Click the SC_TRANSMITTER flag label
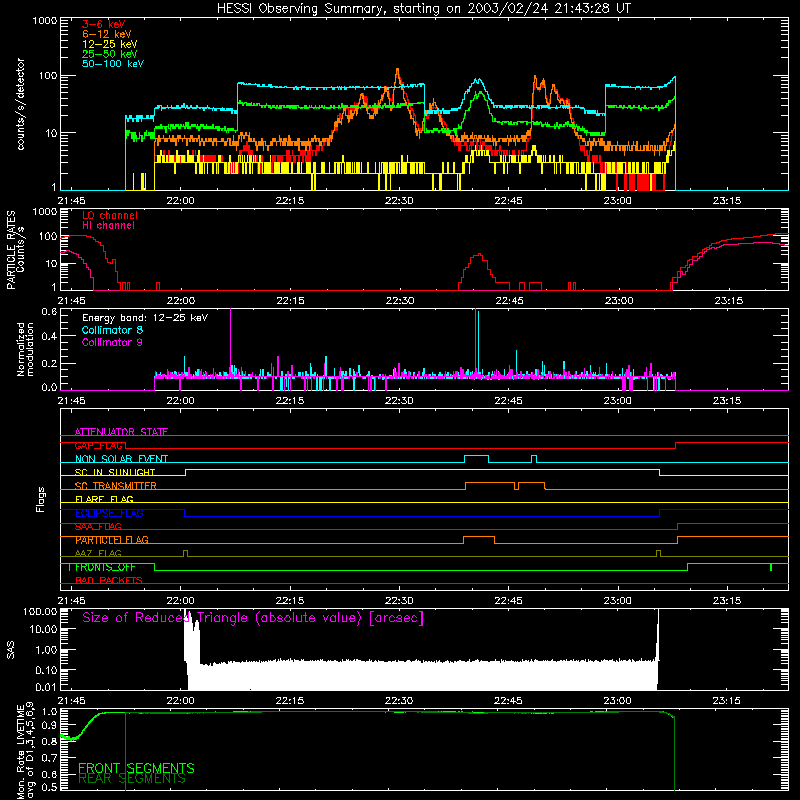800x800 pixels. coord(115,486)
